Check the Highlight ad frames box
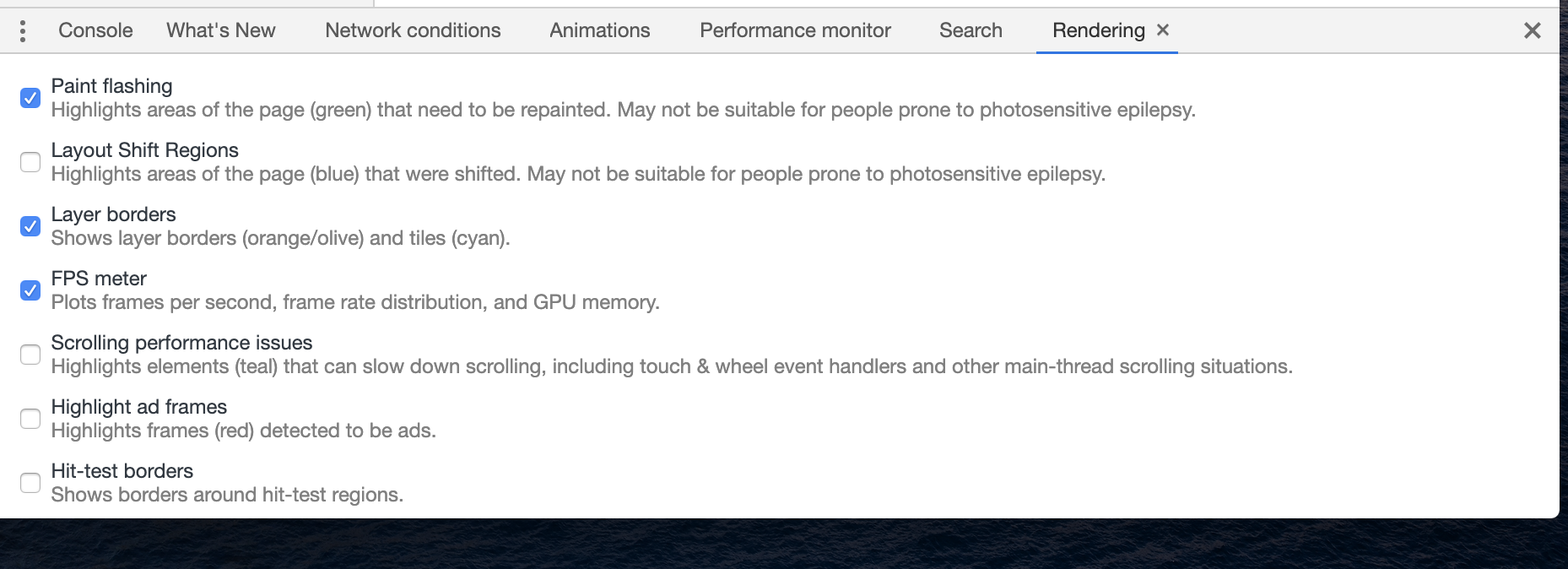This screenshot has height=569, width=1568. pyautogui.click(x=30, y=419)
